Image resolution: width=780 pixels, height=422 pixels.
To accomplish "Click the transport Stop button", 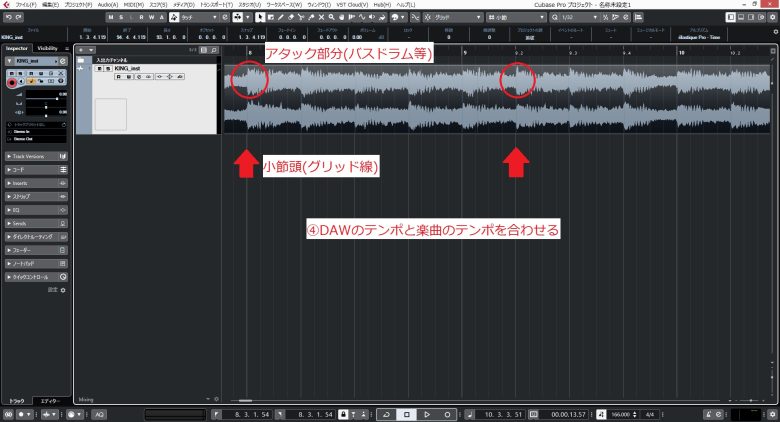I will pyautogui.click(x=406, y=414).
